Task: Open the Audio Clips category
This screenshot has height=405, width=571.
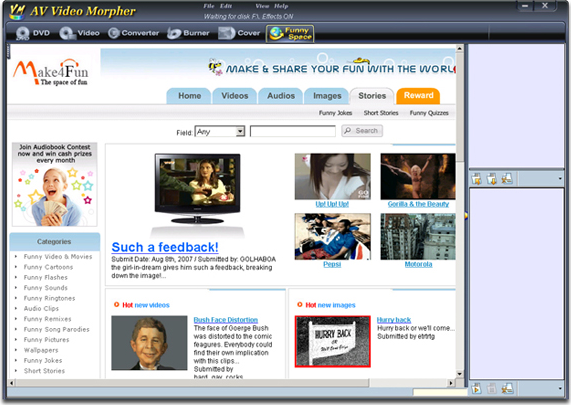Action: point(41,308)
